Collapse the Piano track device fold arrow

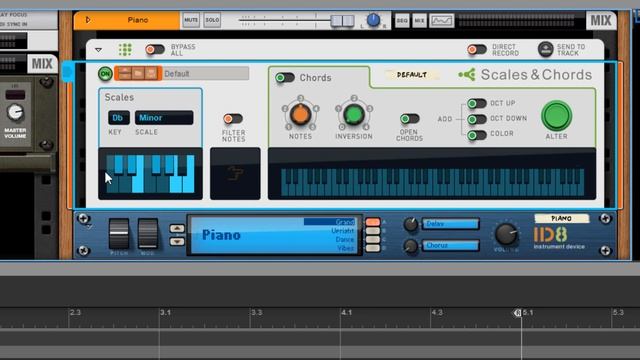88,20
